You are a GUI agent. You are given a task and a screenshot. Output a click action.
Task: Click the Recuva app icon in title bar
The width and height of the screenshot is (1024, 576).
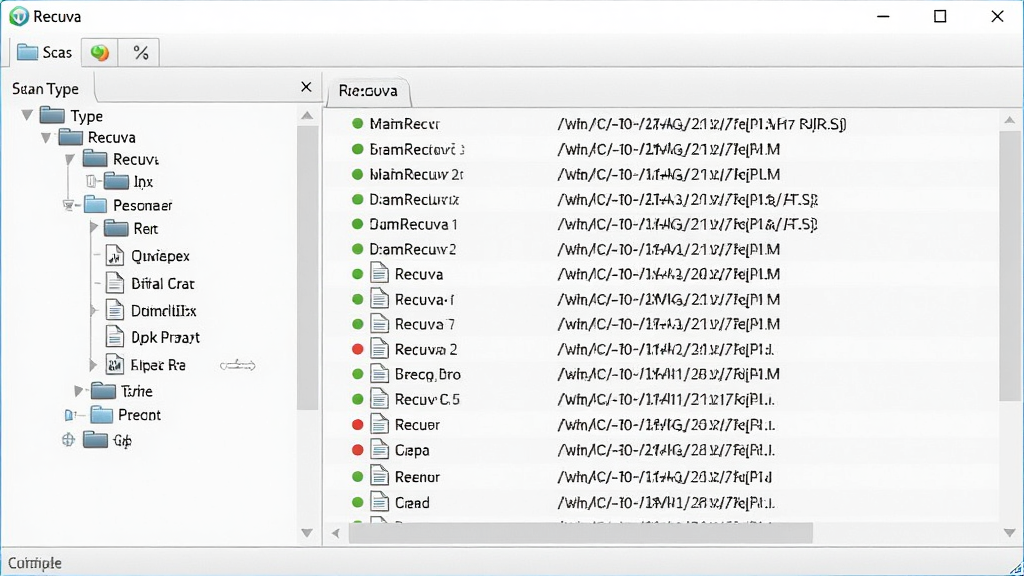pos(19,16)
